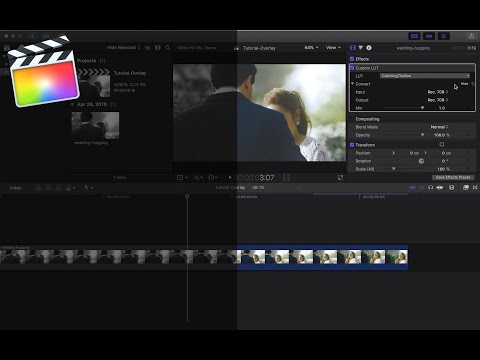Screen dimensions: 480x360
Task: Select the wedding-hugging clip in timeline
Action: click(x=204, y=257)
